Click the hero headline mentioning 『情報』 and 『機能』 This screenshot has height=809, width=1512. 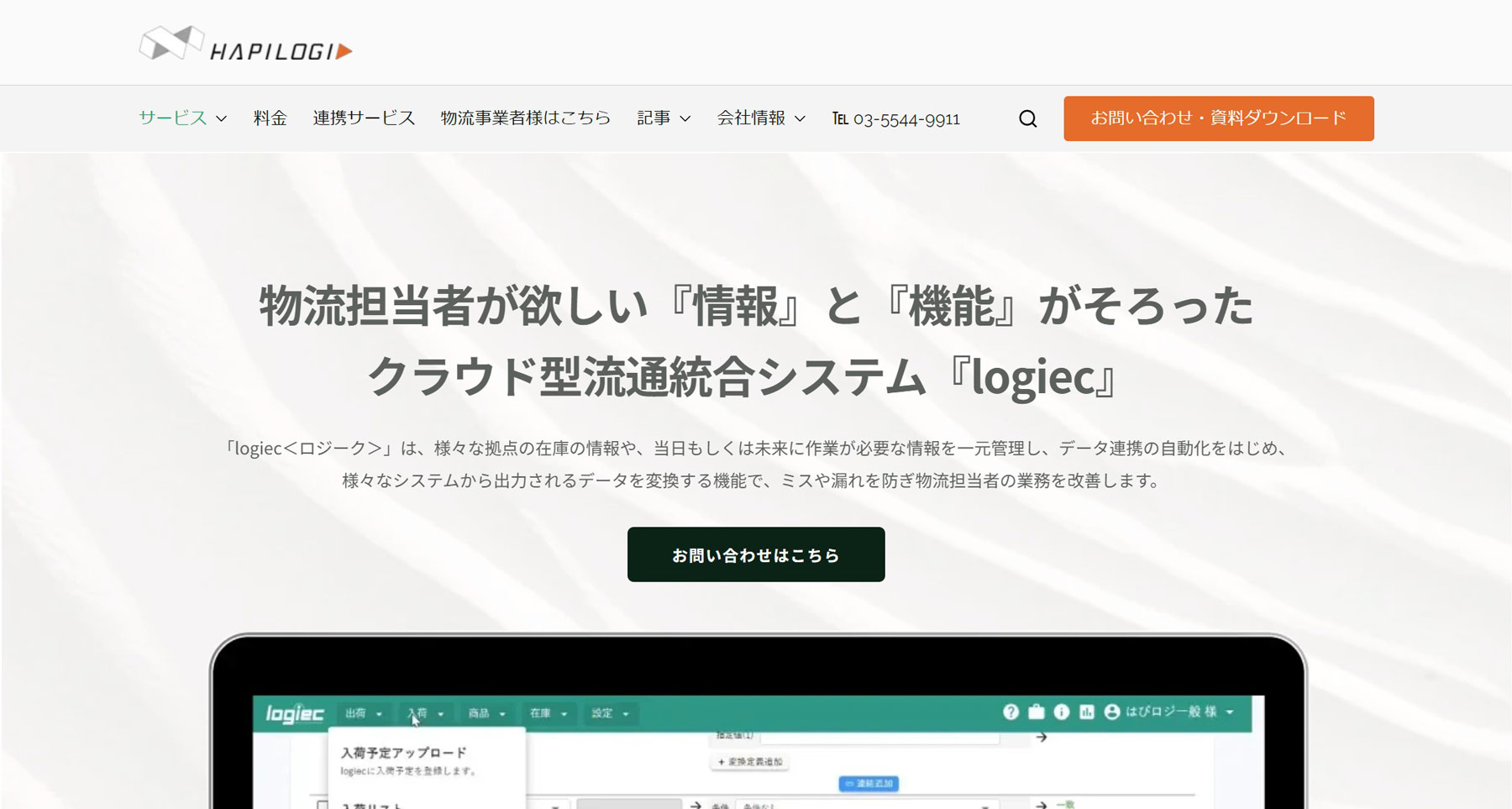click(x=756, y=304)
